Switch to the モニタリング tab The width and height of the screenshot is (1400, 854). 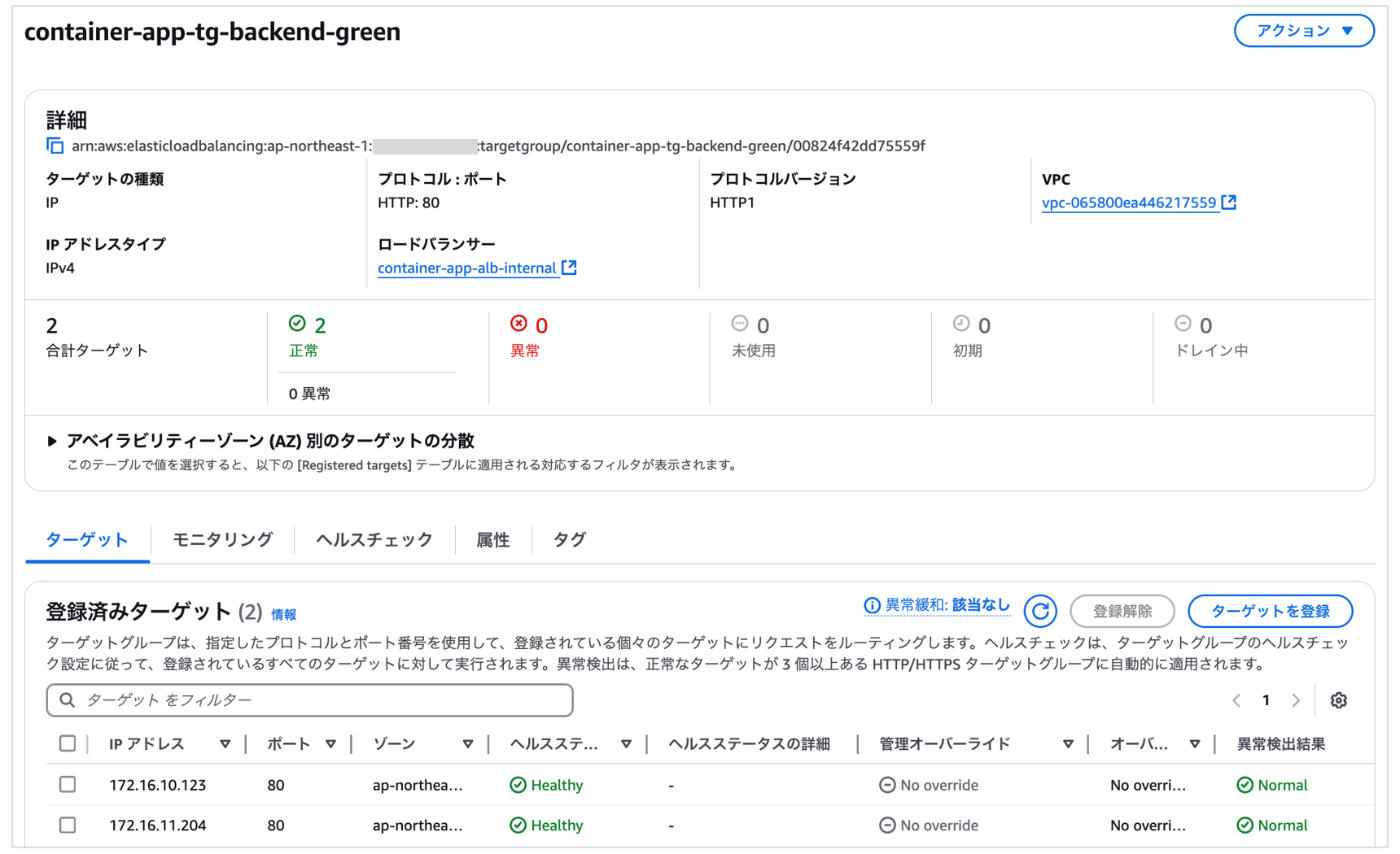pos(222,540)
